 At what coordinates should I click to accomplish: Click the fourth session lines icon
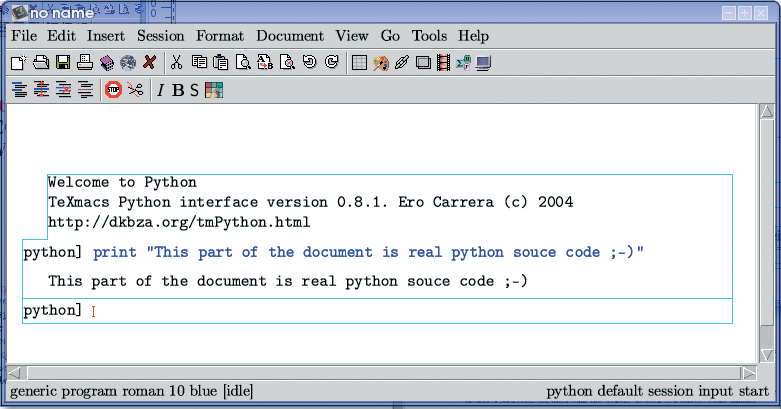tap(86, 90)
